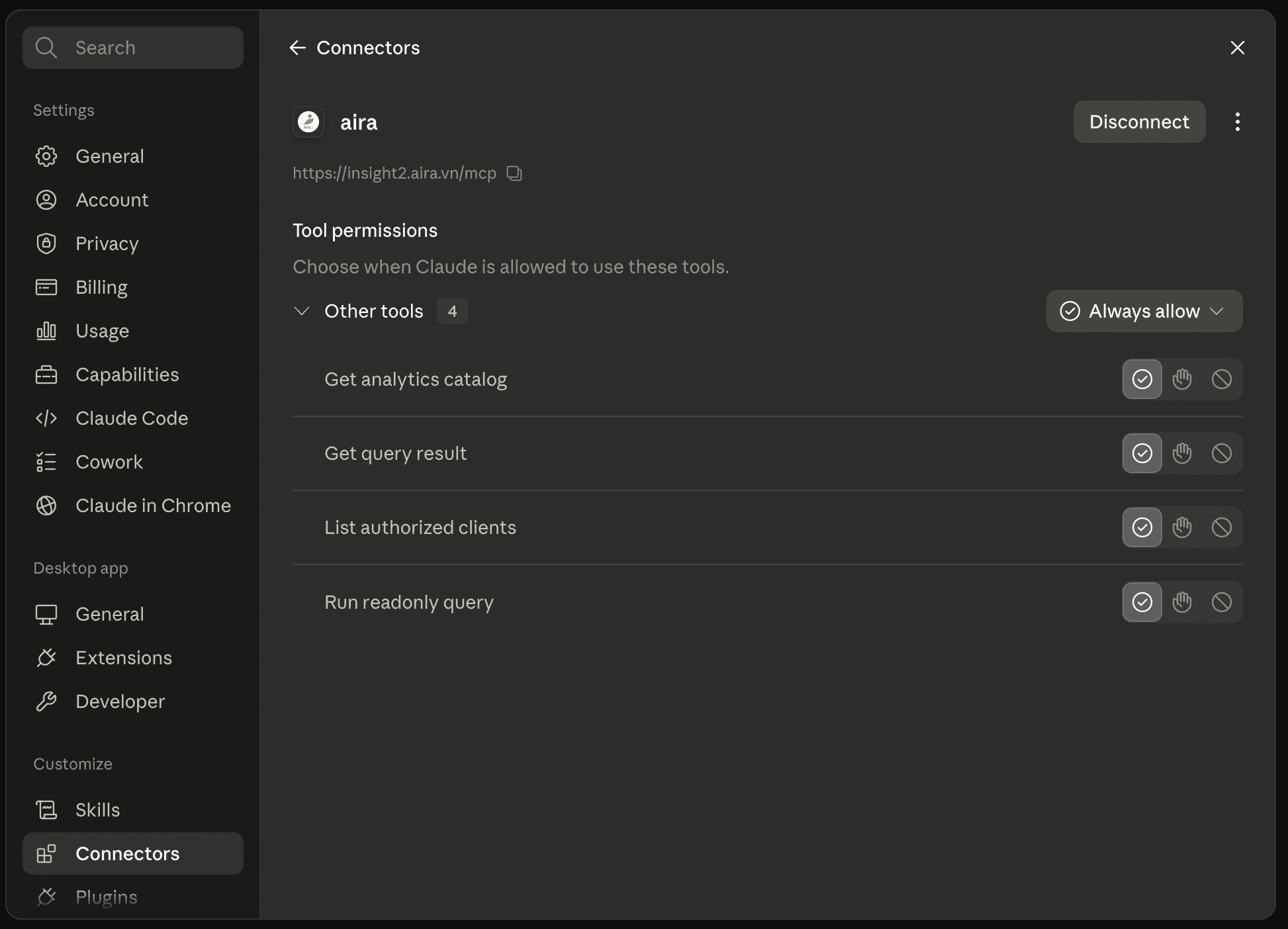Collapse the Other tools section
1288x929 pixels.
coord(302,311)
